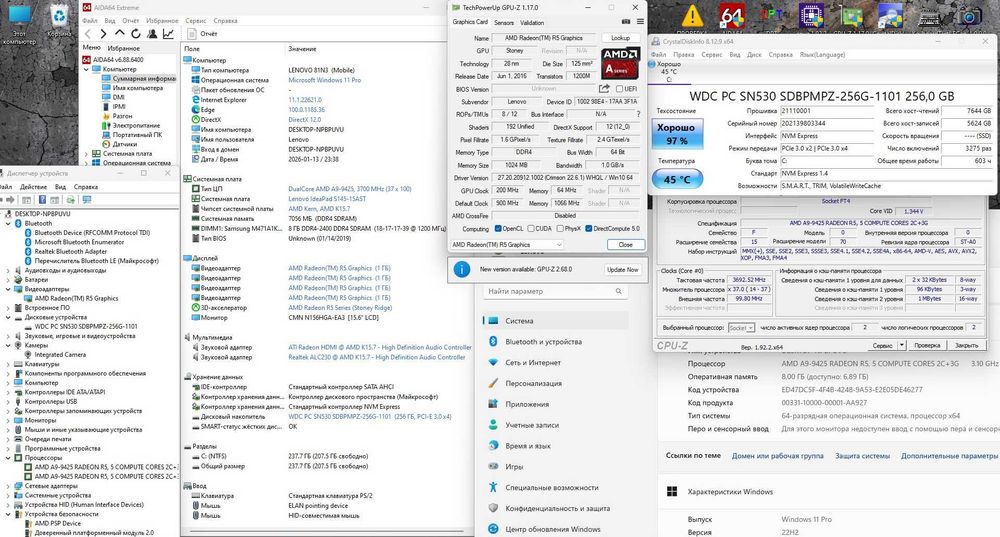Collapse the Bluetooth node in Device Manager
The width and height of the screenshot is (1000, 537).
[x=8, y=224]
